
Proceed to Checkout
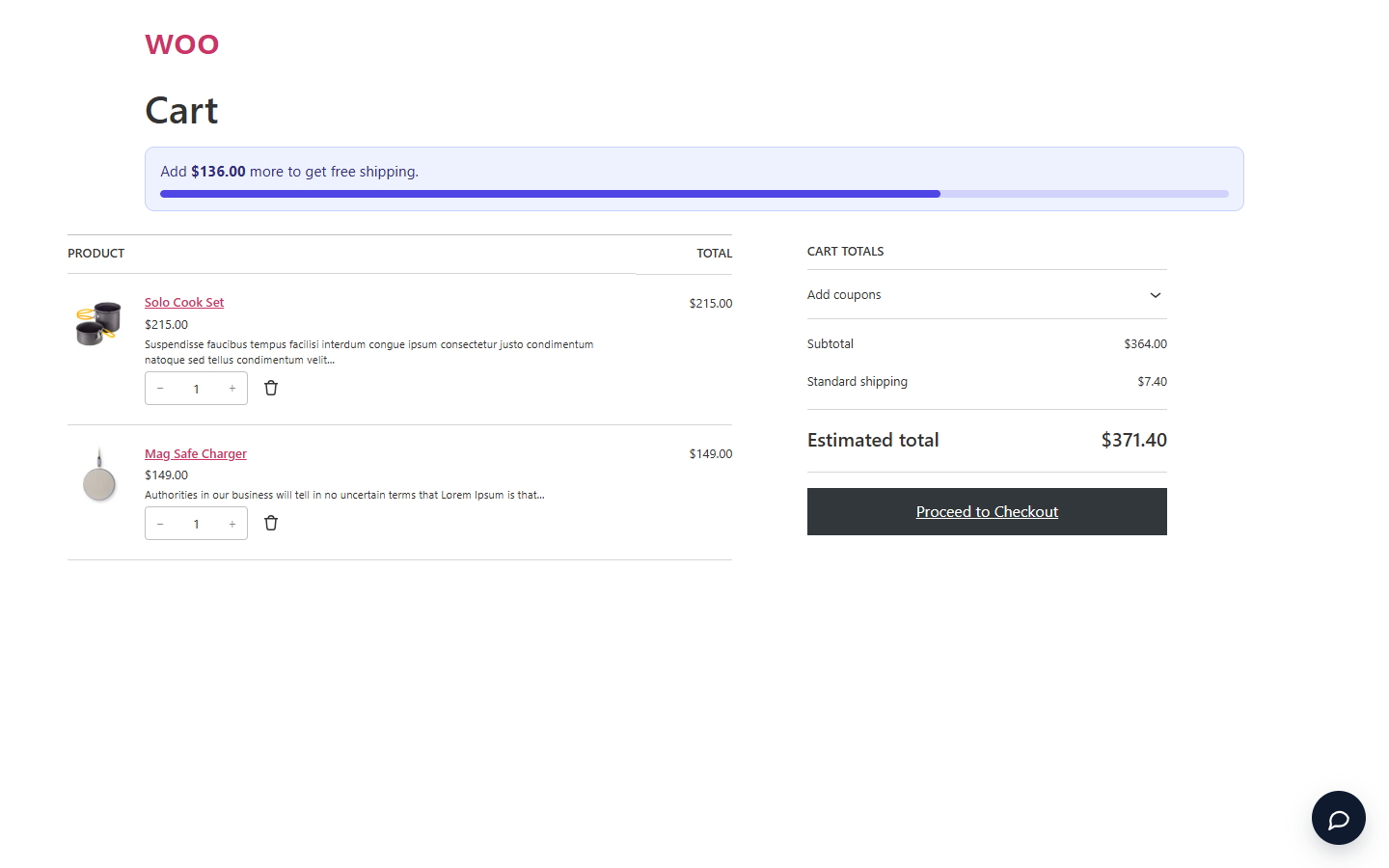(x=987, y=512)
